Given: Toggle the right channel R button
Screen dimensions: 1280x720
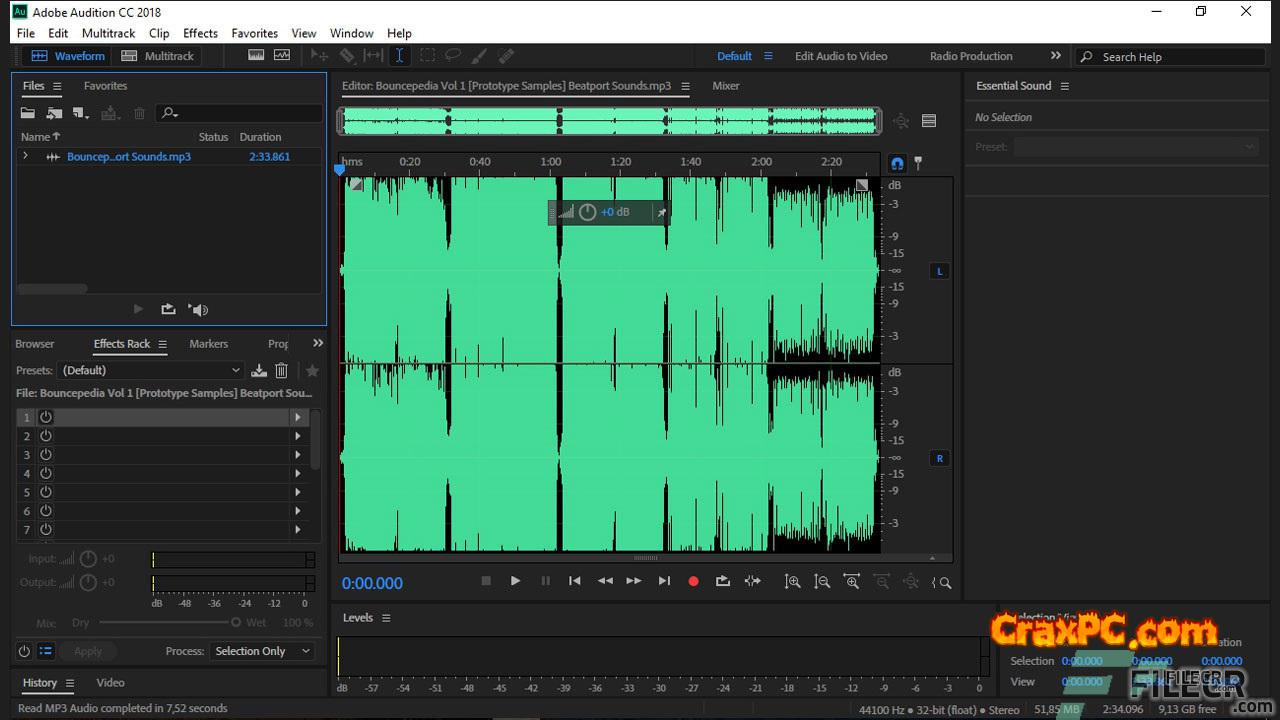Looking at the screenshot, I should (939, 458).
